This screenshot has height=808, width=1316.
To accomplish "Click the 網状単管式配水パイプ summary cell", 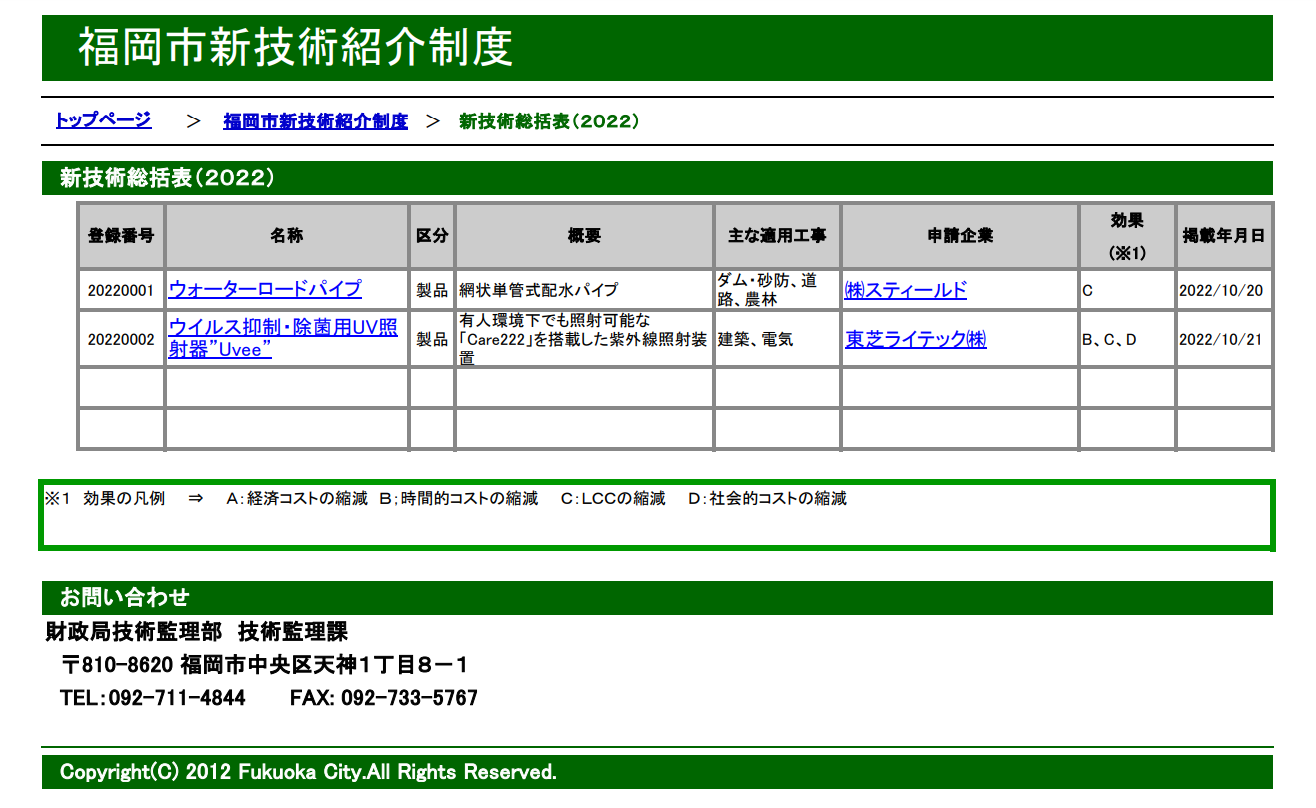I will pos(584,290).
